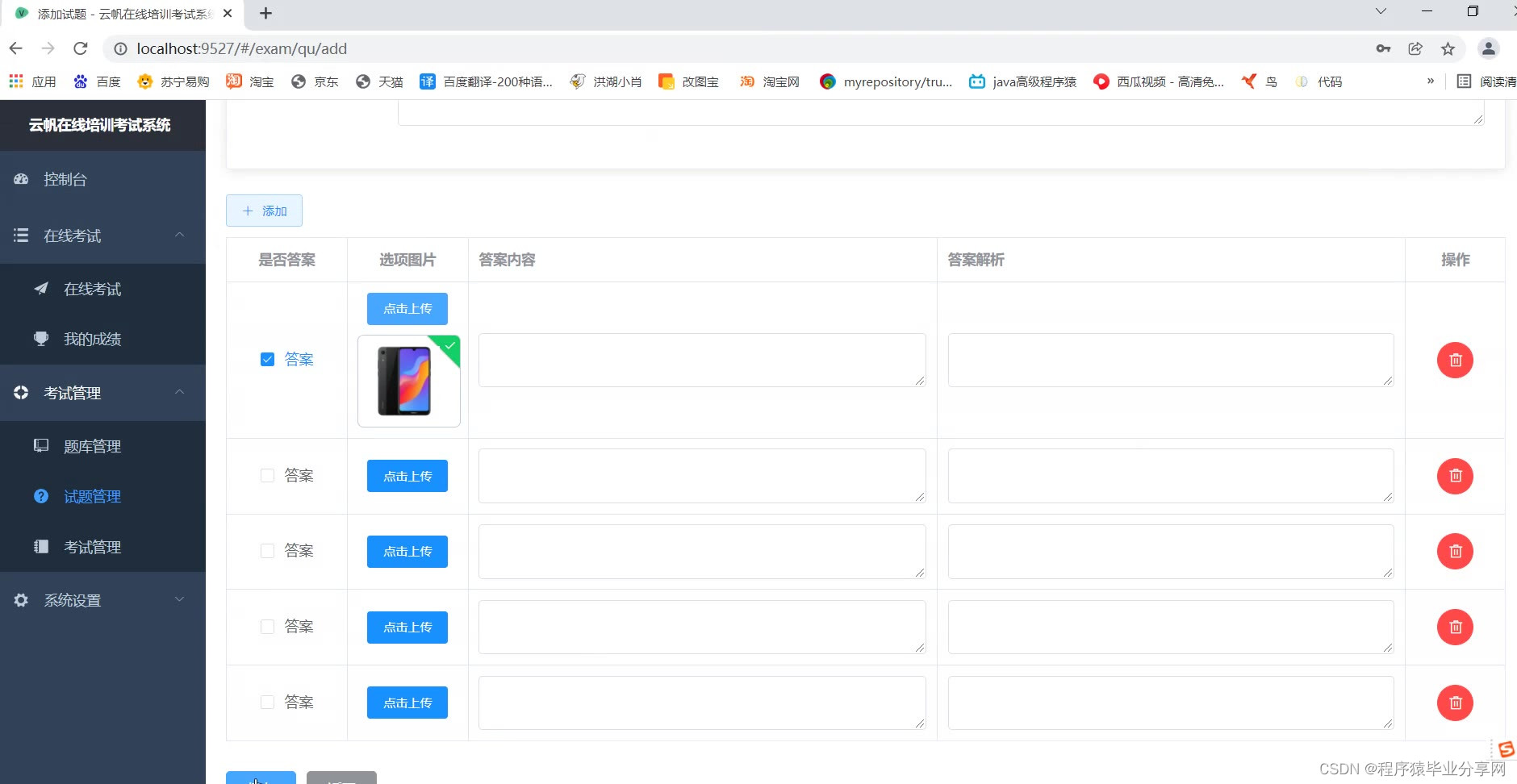
Task: Open the browser profile avatar
Action: tap(1488, 48)
